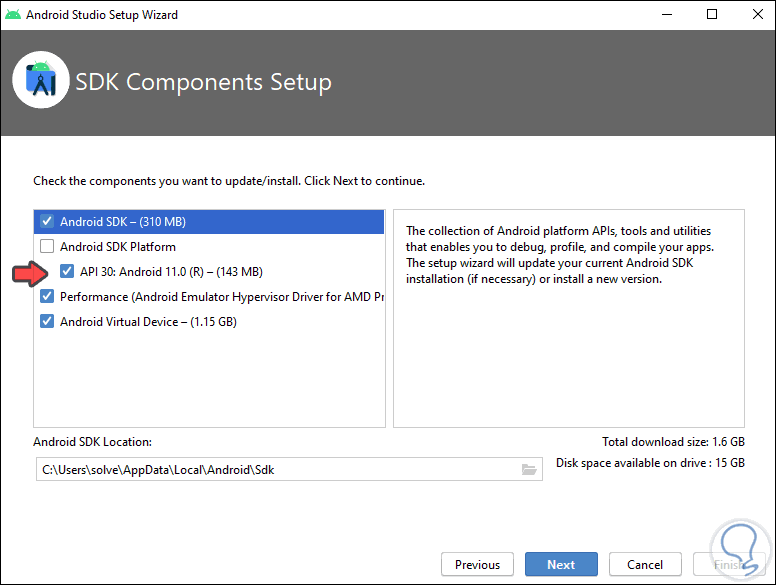Click the Android Studio logo in the header

41,81
